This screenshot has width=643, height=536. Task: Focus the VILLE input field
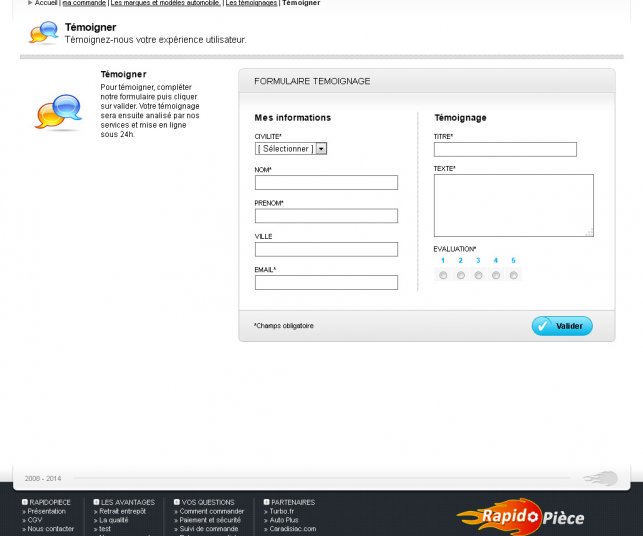(326, 249)
